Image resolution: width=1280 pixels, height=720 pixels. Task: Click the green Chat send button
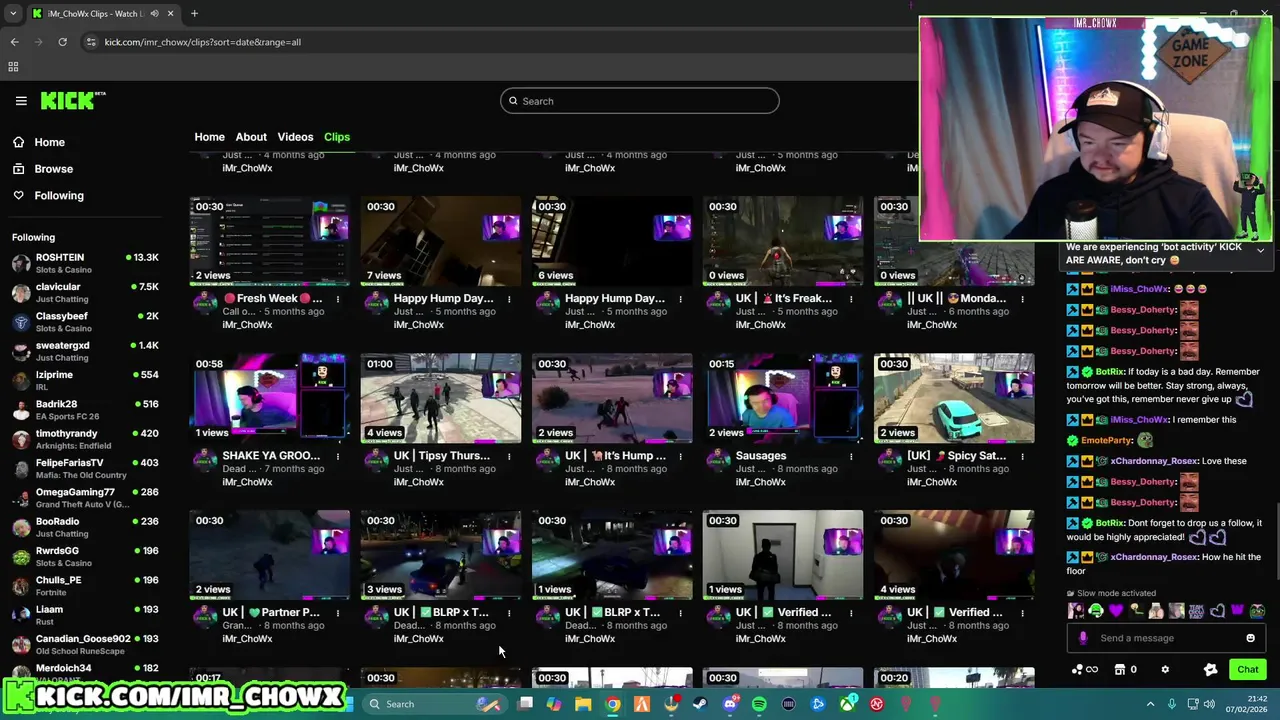coord(1248,670)
